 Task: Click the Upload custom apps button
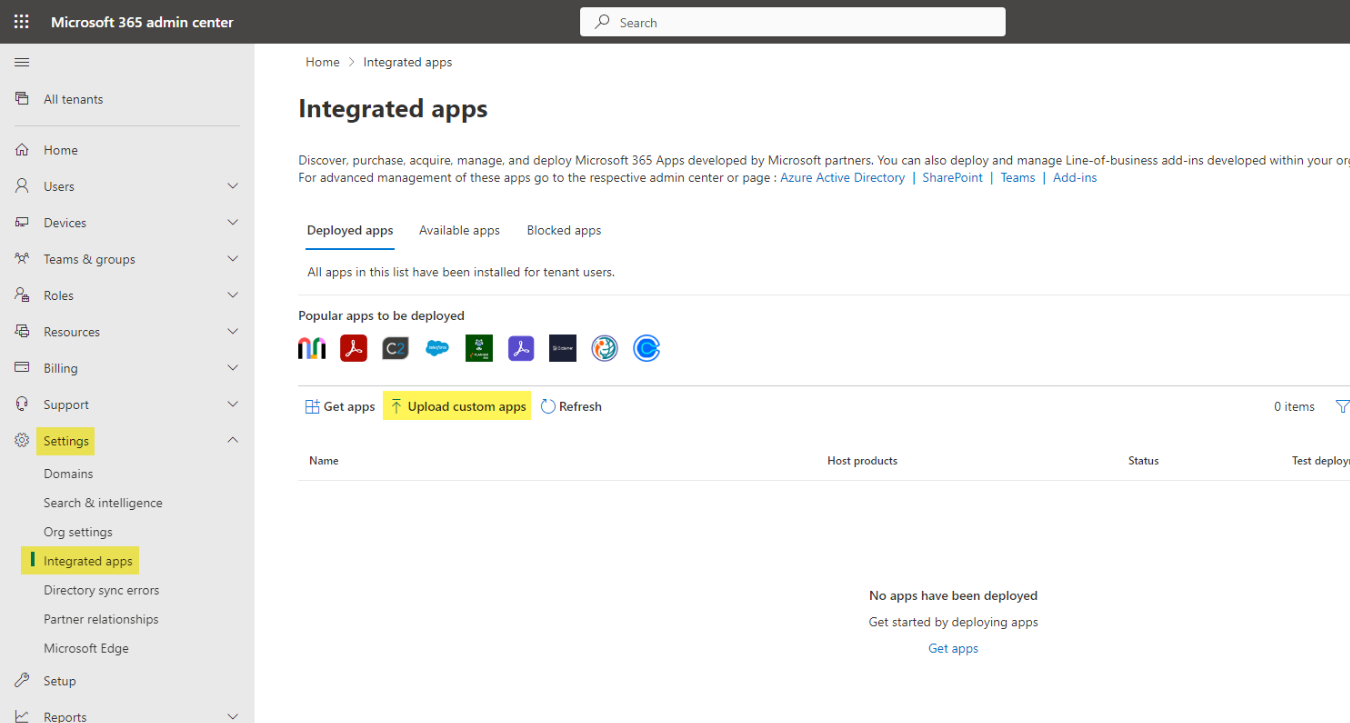point(457,406)
